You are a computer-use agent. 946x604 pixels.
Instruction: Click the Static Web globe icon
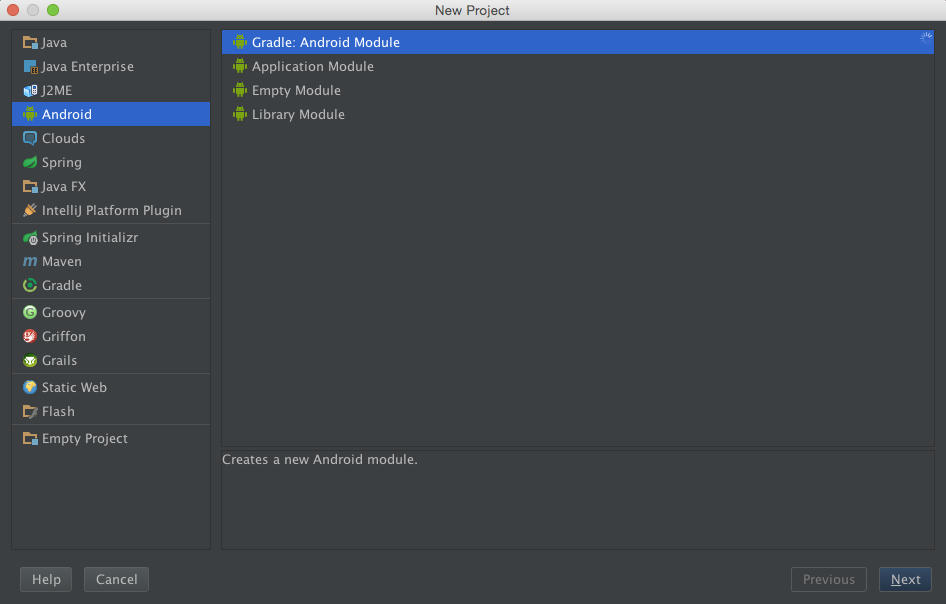(30, 387)
